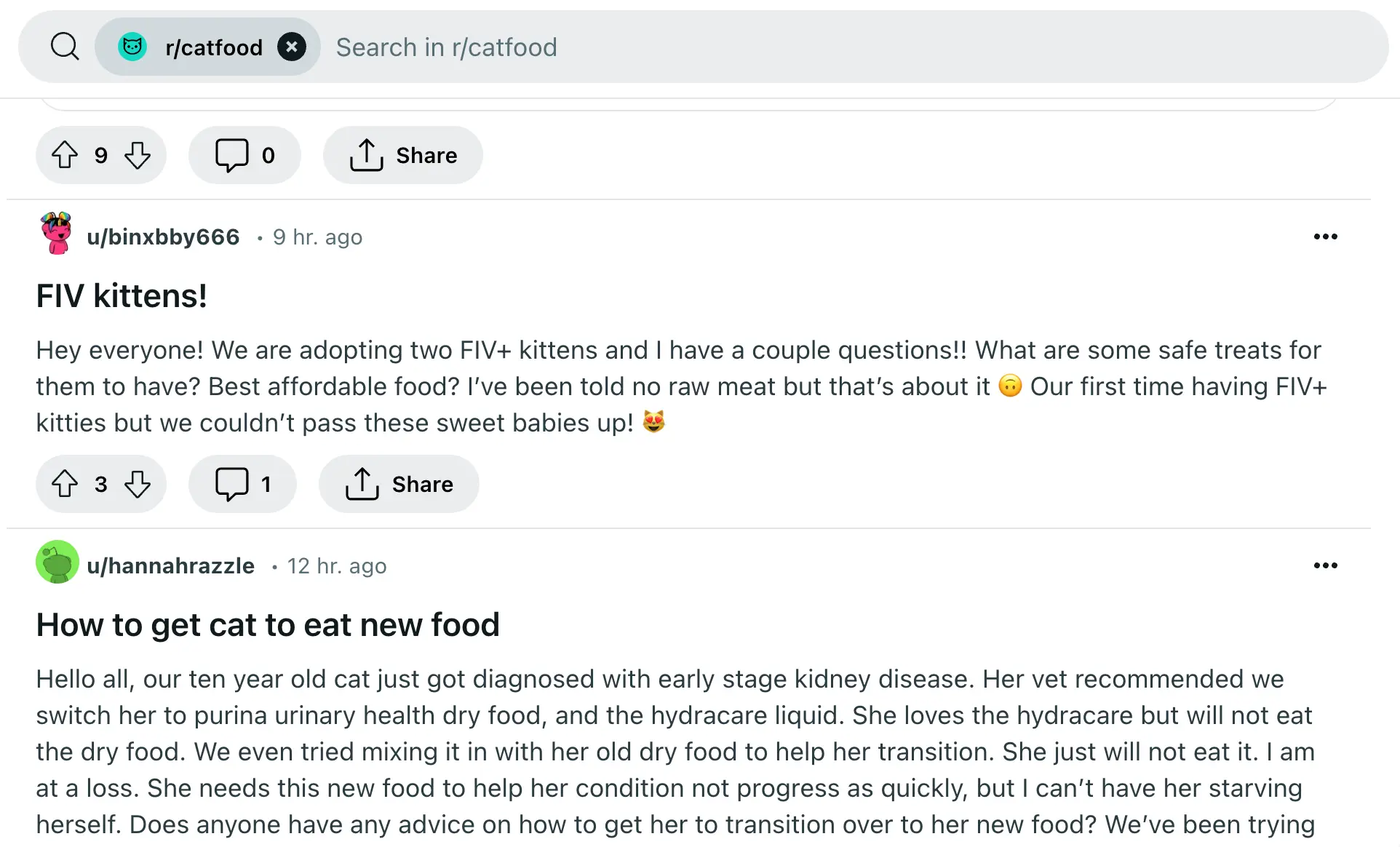Click the search magnifier icon
This screenshot has width=1400, height=847.
click(x=65, y=47)
